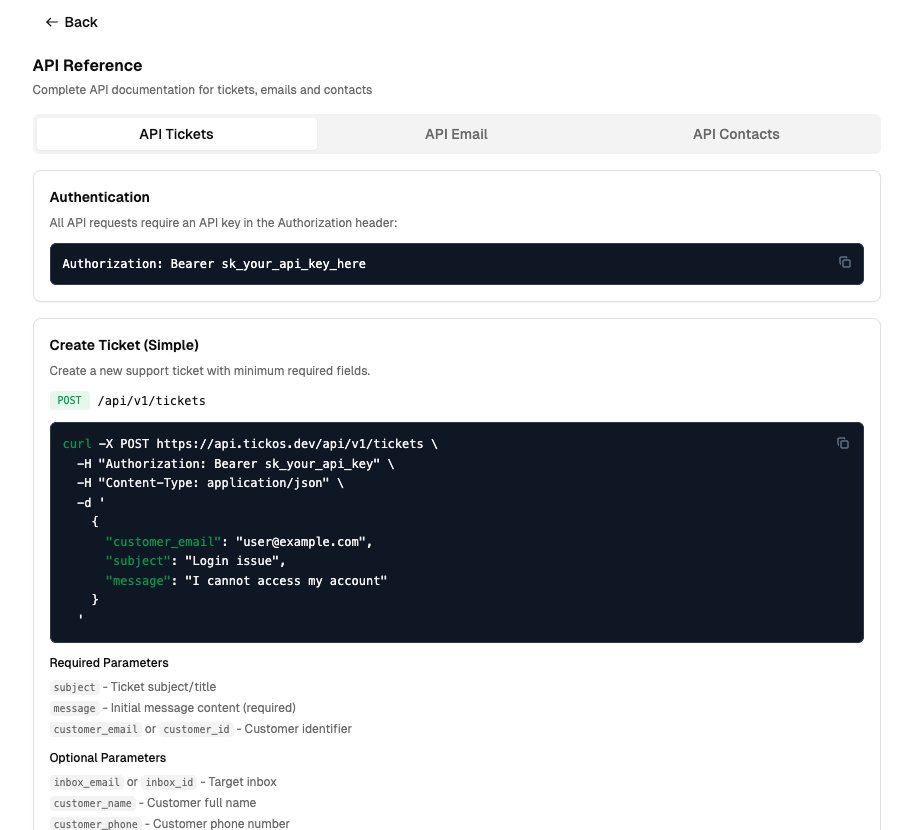Image resolution: width=910 pixels, height=830 pixels.
Task: Click the customer_name parameter code tag
Action: click(93, 803)
